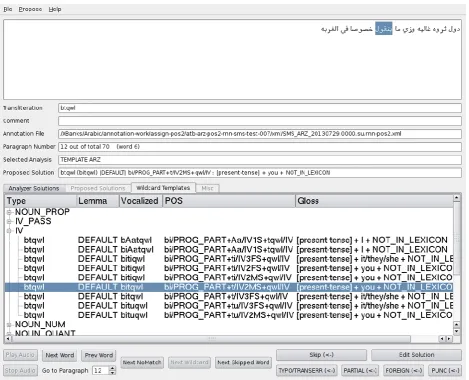The height and width of the screenshot is (380, 469).
Task: Select row vocalized biAatqwl
Action: point(229,249)
